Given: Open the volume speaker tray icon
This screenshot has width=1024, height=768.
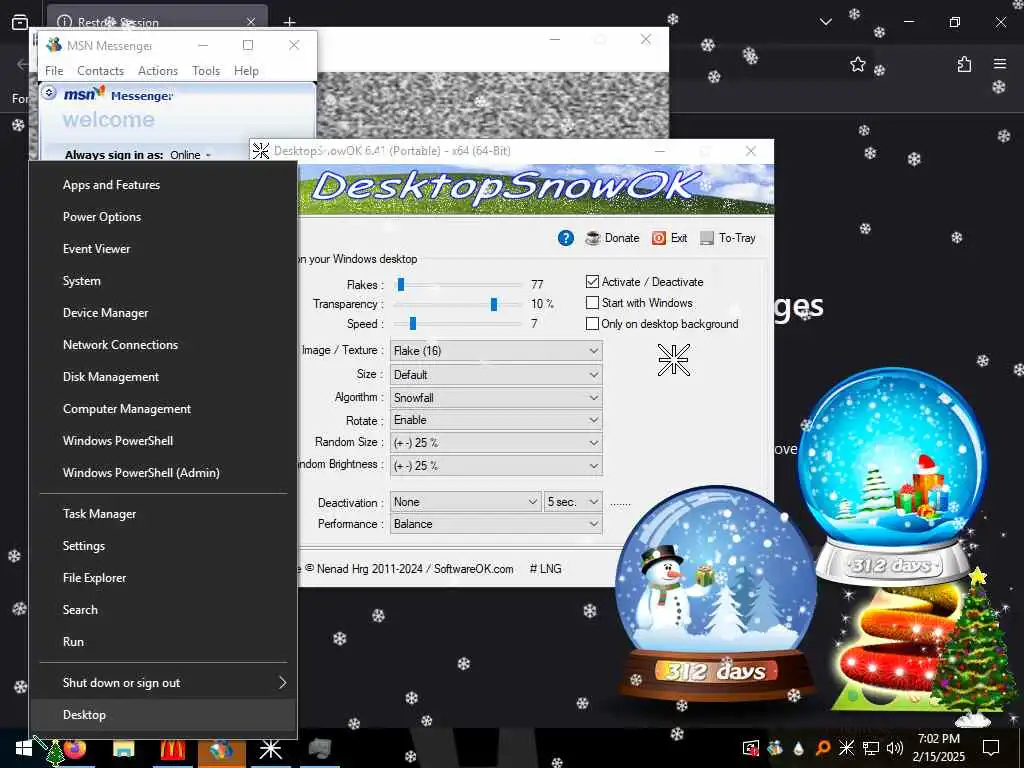Looking at the screenshot, I should coord(894,748).
